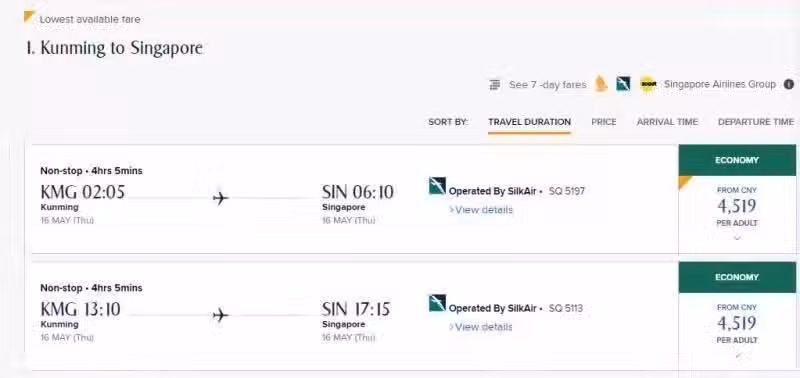
Task: Click the airplane icon on the 13:10 flight
Action: tap(220, 315)
